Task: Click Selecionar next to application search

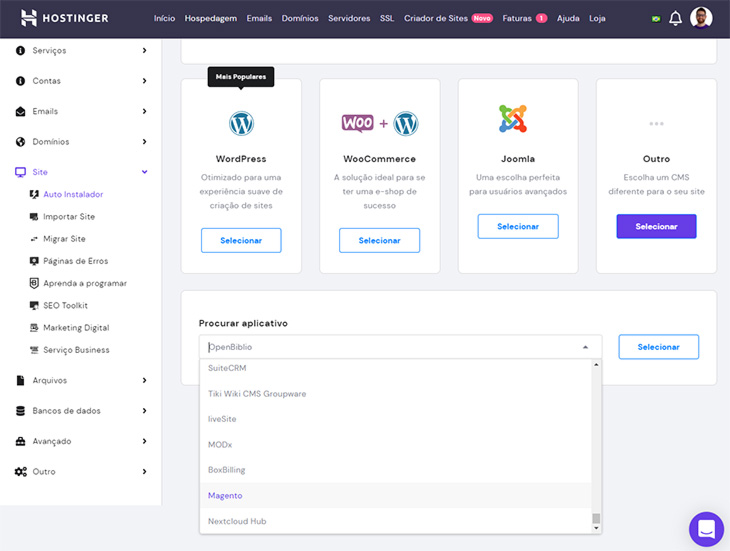Action: pyautogui.click(x=658, y=347)
